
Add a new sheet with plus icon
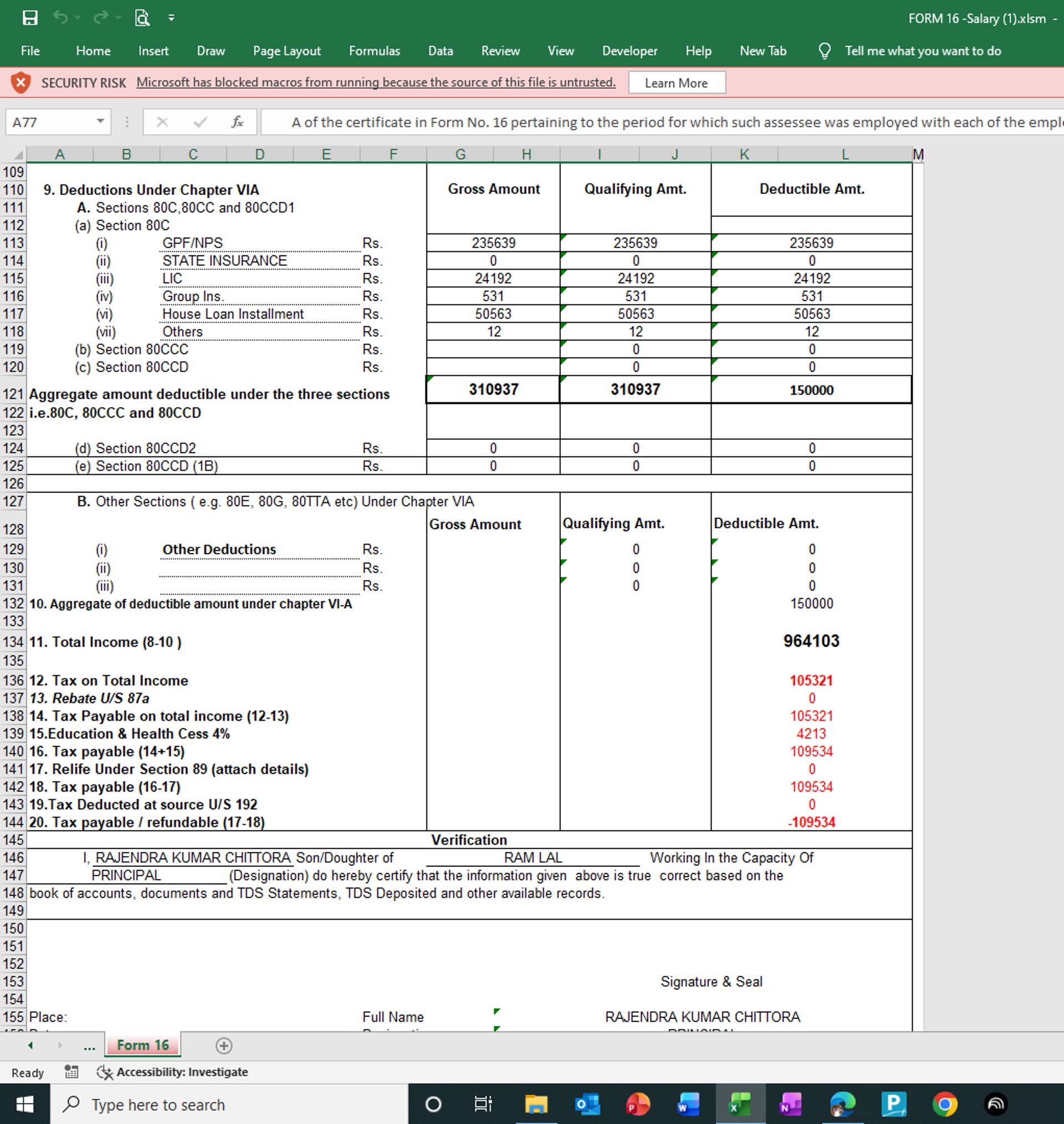point(223,1045)
